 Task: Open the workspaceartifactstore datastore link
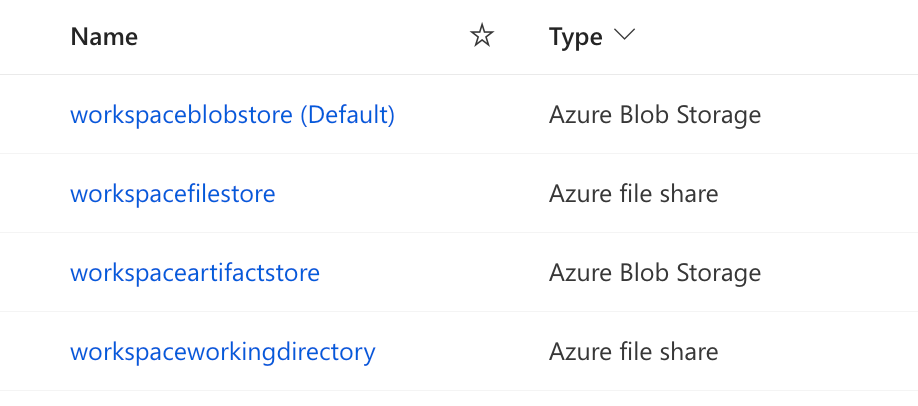pyautogui.click(x=195, y=272)
